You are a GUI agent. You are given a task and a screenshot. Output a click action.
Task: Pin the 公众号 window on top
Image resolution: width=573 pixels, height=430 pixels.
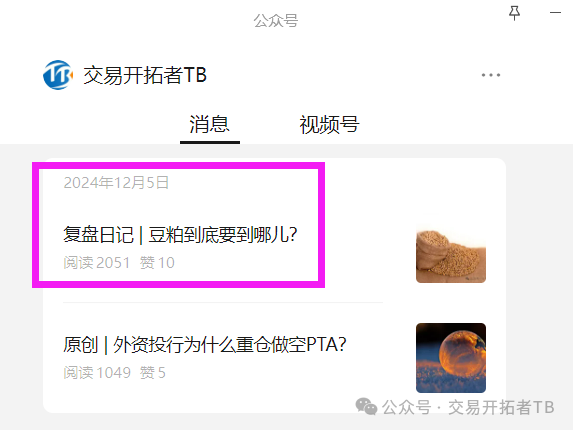[515, 13]
